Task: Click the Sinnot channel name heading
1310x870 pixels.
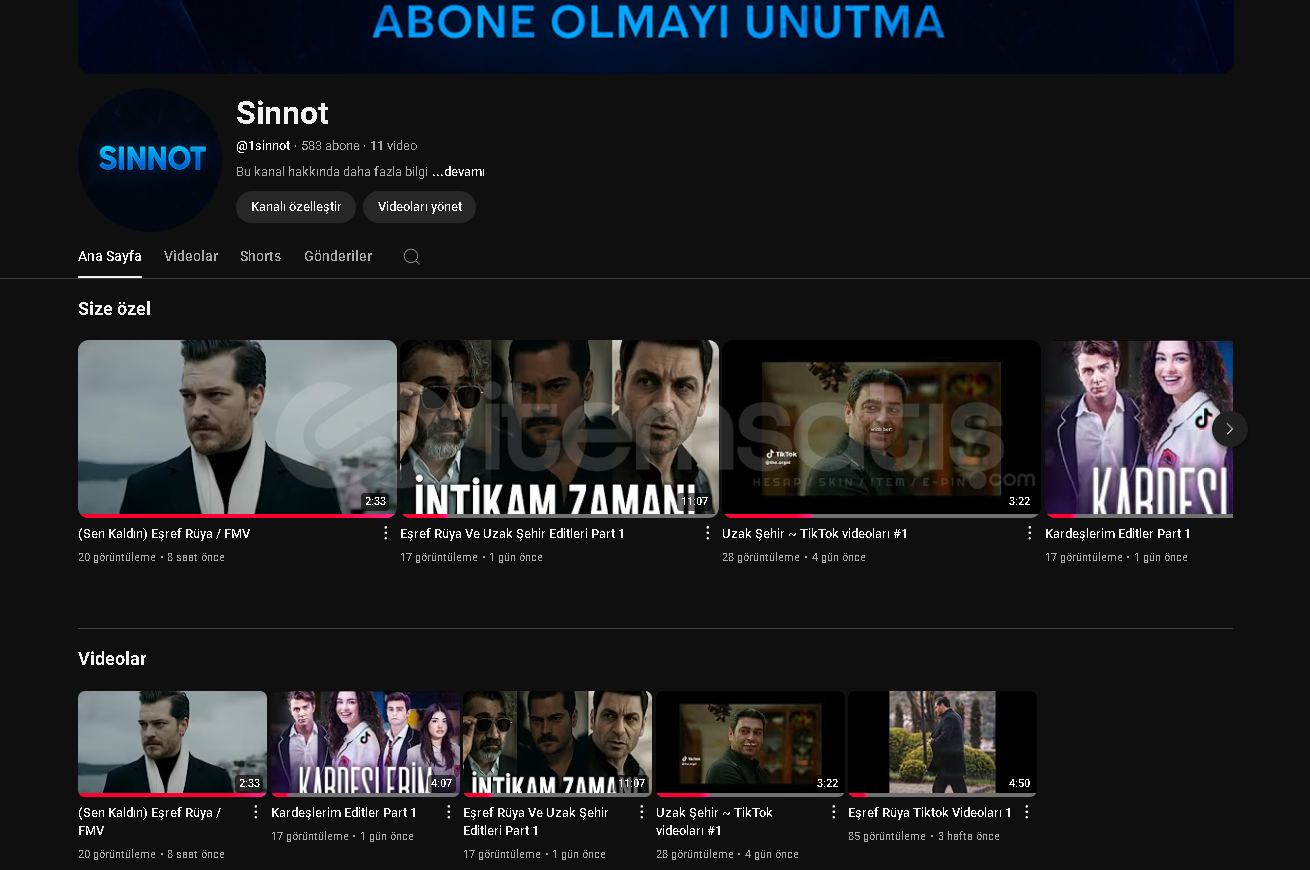Action: (282, 113)
